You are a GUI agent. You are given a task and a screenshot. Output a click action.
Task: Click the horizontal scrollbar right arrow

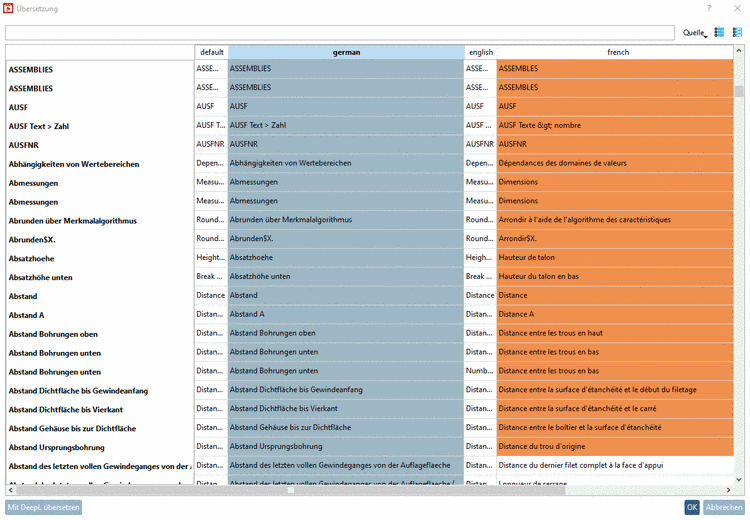[x=728, y=490]
